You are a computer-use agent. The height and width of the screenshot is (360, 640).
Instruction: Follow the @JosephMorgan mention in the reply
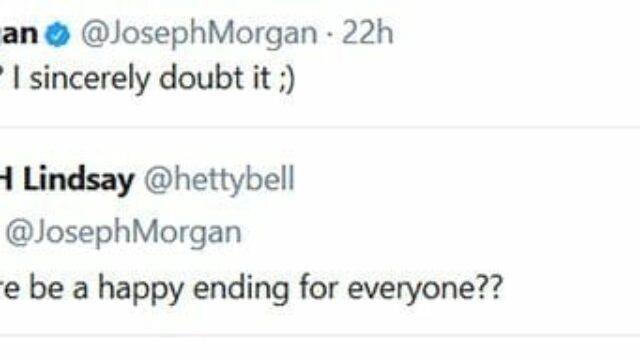(x=124, y=233)
